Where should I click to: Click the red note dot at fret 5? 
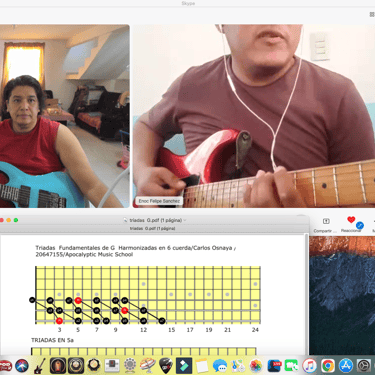[x=78, y=300]
